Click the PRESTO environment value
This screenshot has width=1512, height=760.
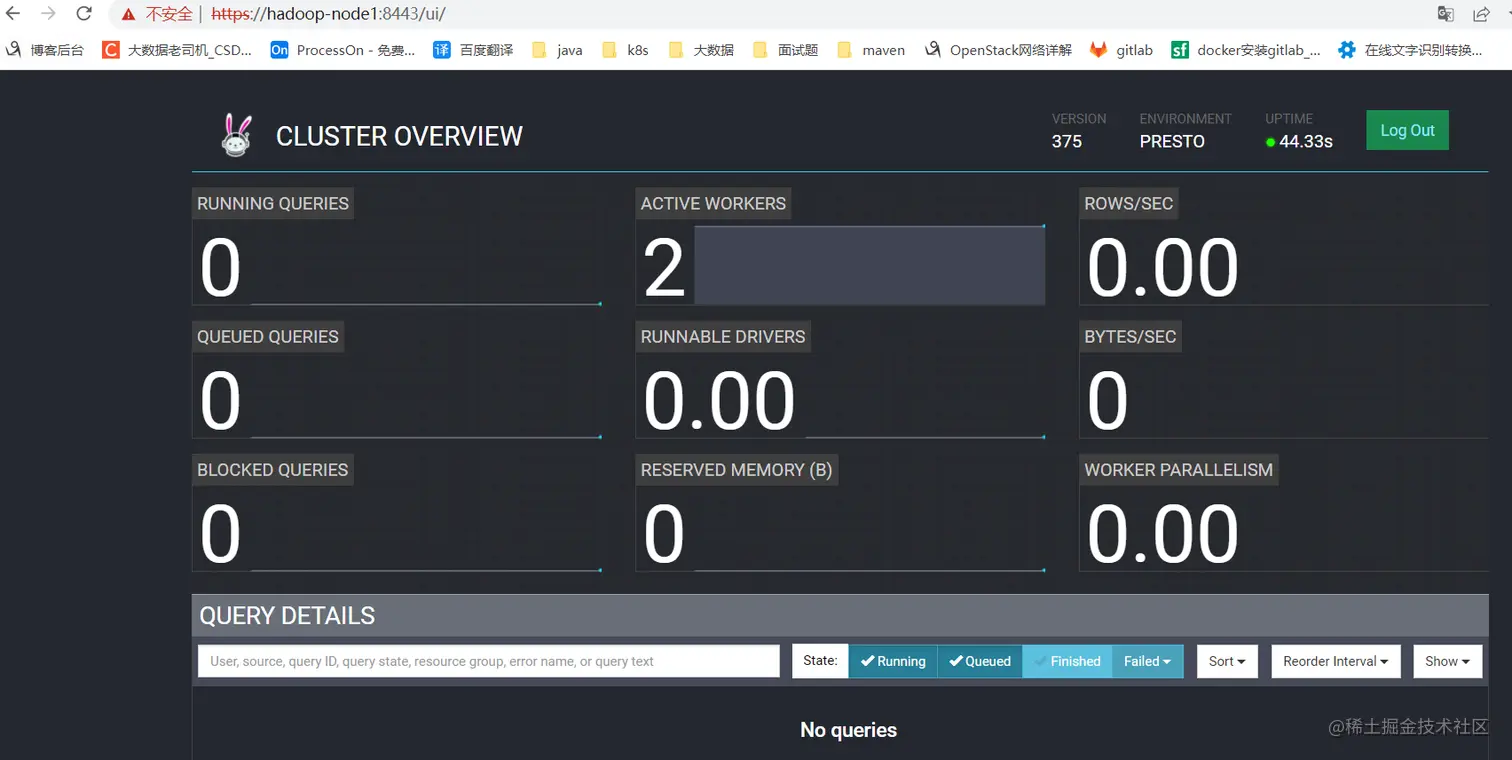coord(1172,141)
